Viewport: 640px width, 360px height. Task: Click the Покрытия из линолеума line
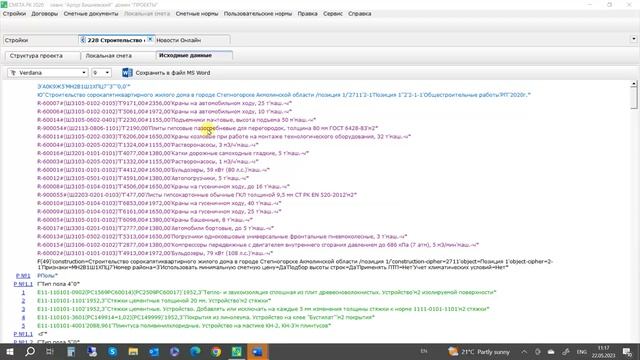206,317
